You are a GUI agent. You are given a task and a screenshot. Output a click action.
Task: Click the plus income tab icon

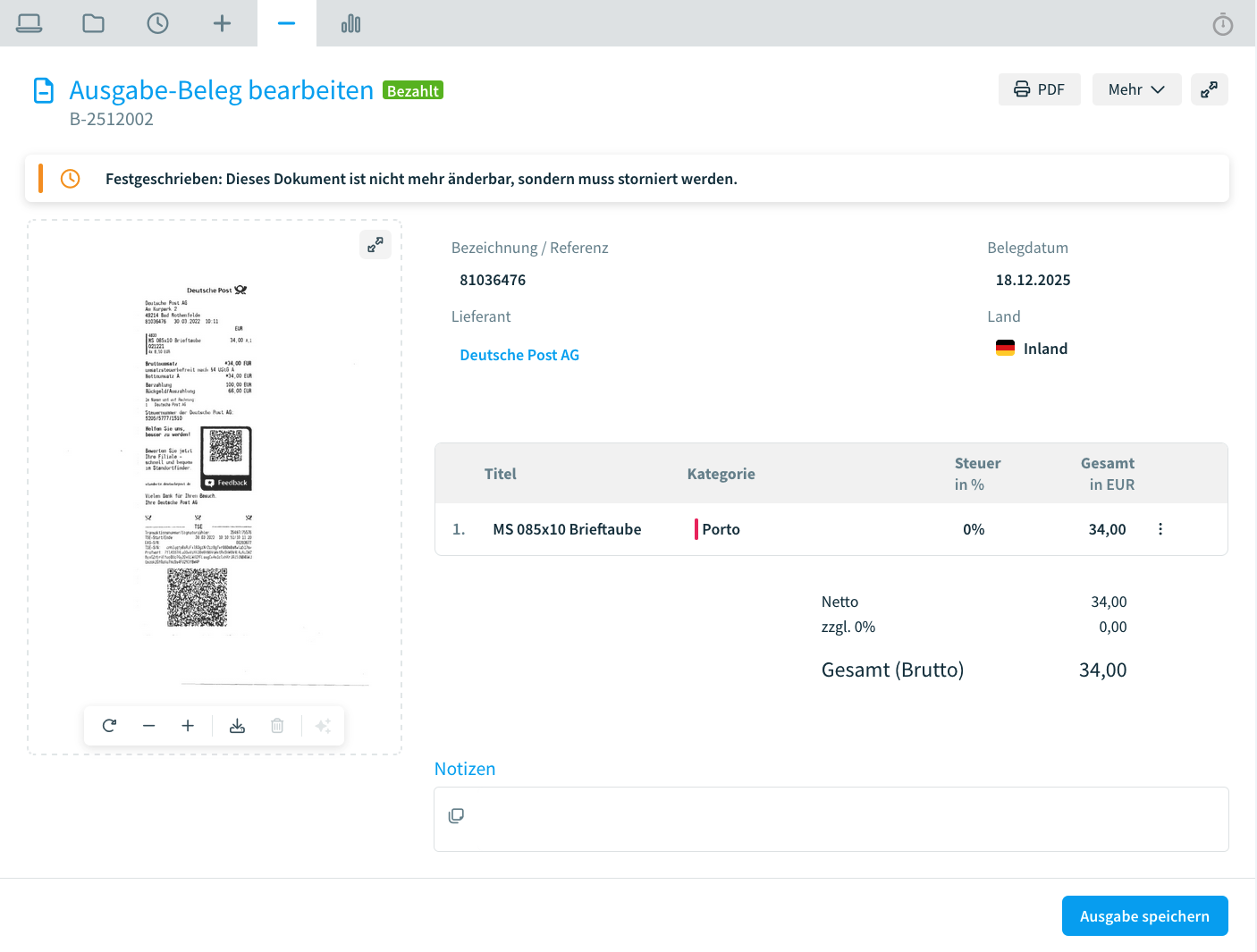pos(223,23)
